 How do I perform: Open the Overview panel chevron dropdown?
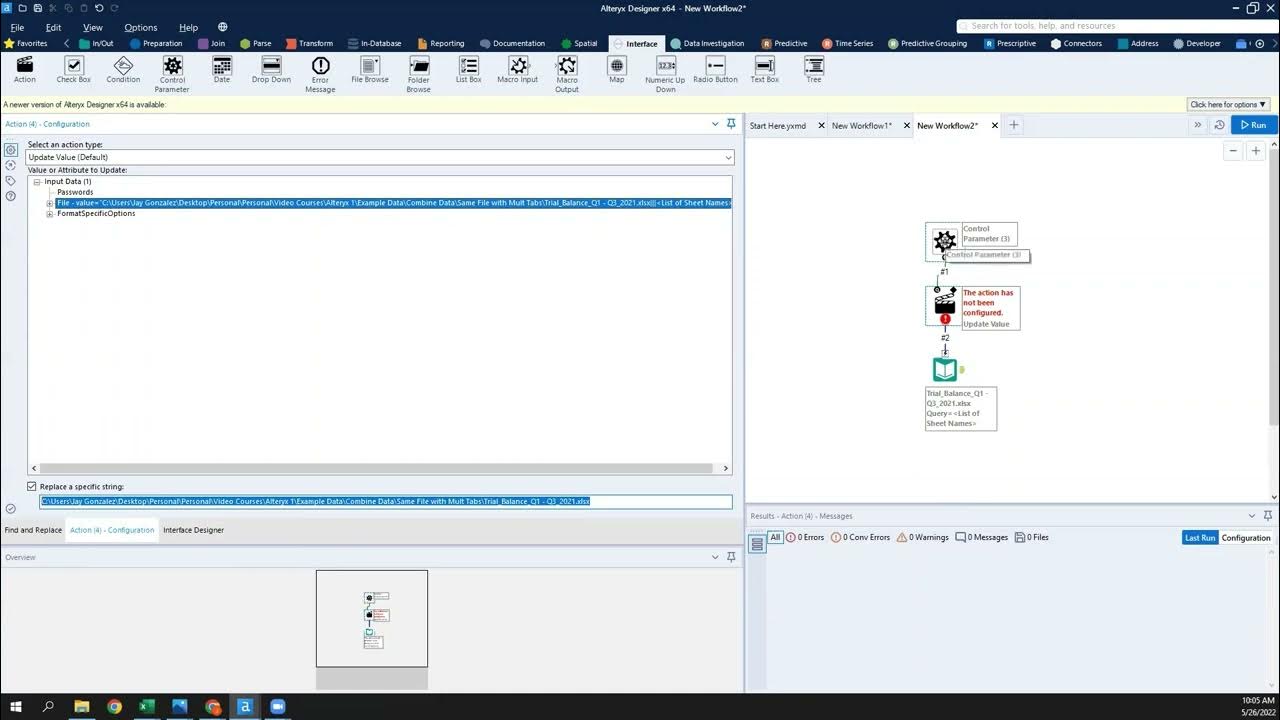pos(715,557)
